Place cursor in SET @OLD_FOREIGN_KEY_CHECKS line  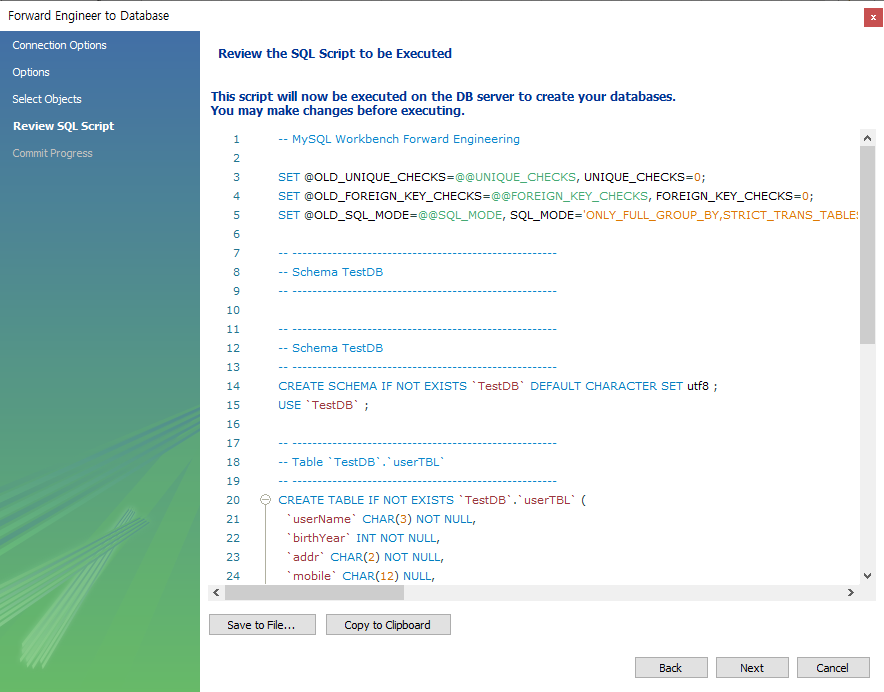click(546, 196)
